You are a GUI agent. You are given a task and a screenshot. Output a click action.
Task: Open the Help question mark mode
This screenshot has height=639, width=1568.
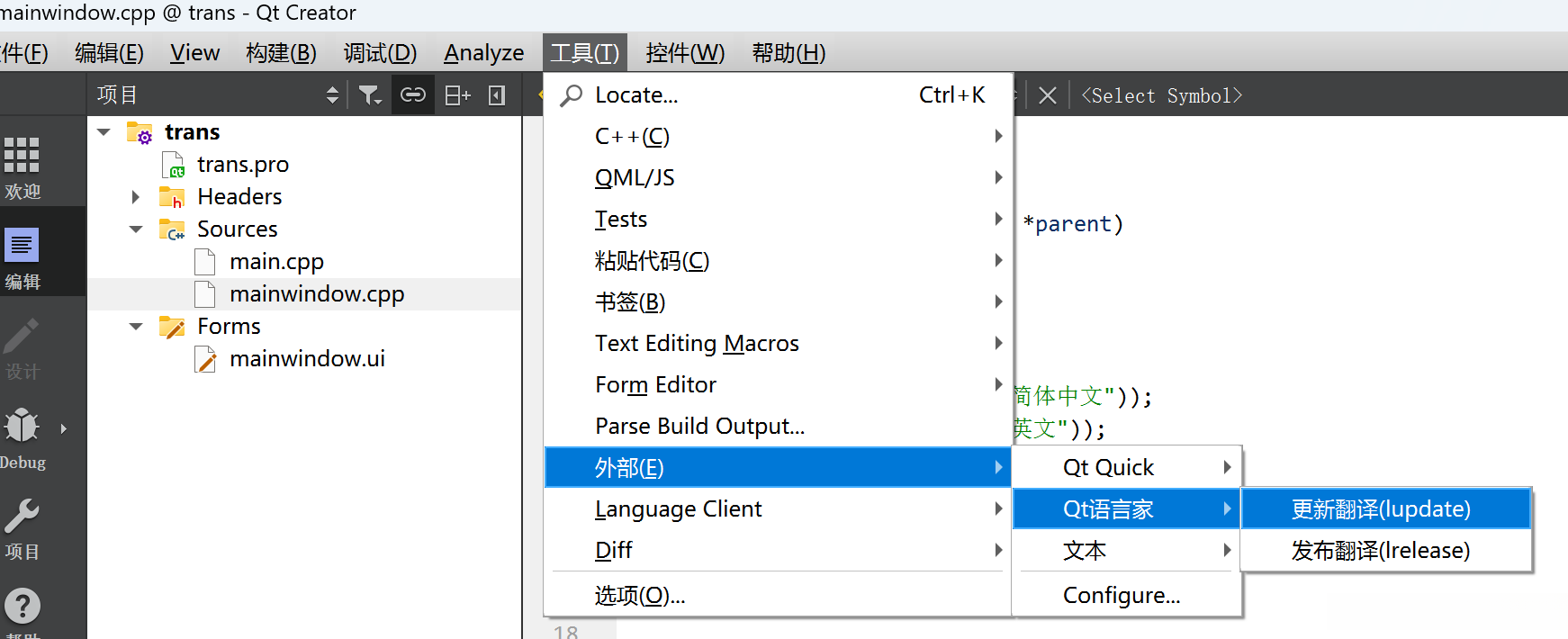23,607
